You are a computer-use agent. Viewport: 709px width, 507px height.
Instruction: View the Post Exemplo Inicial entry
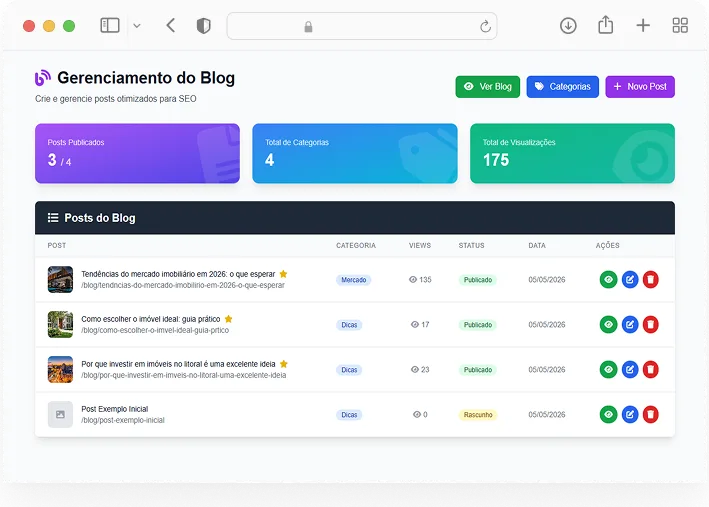point(608,414)
